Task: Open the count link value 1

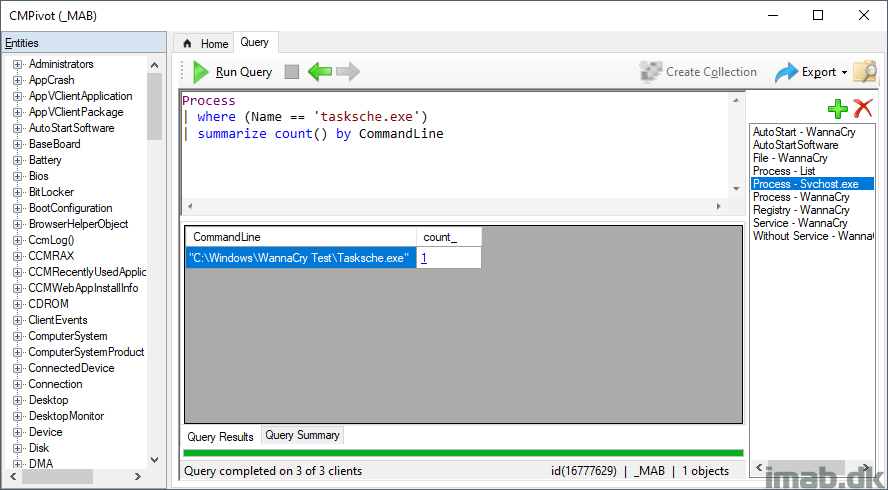Action: pos(424,258)
